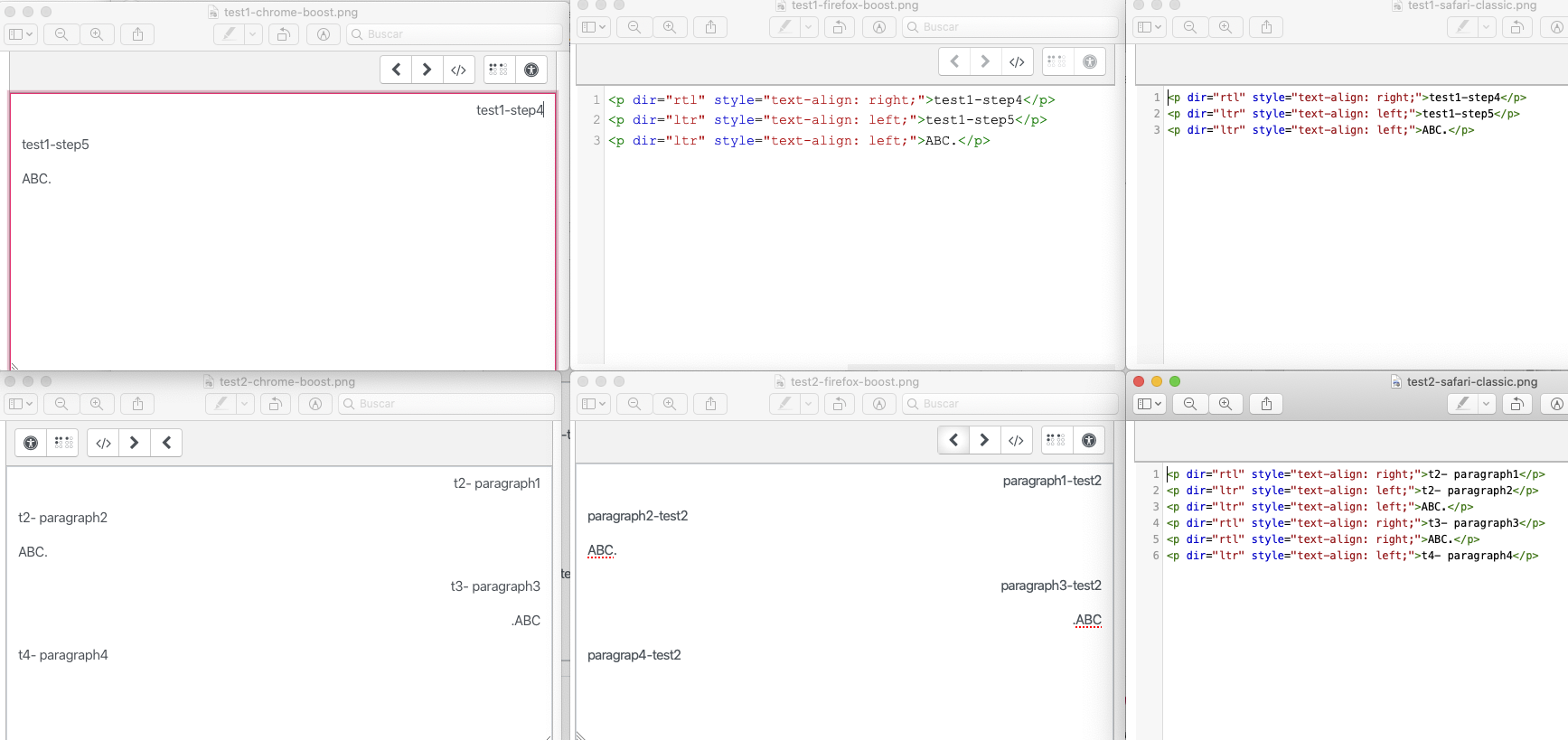Viewport: 1568px width, 740px height.
Task: Click accessibility icon in test1-chrome-boost image
Action: 531,70
